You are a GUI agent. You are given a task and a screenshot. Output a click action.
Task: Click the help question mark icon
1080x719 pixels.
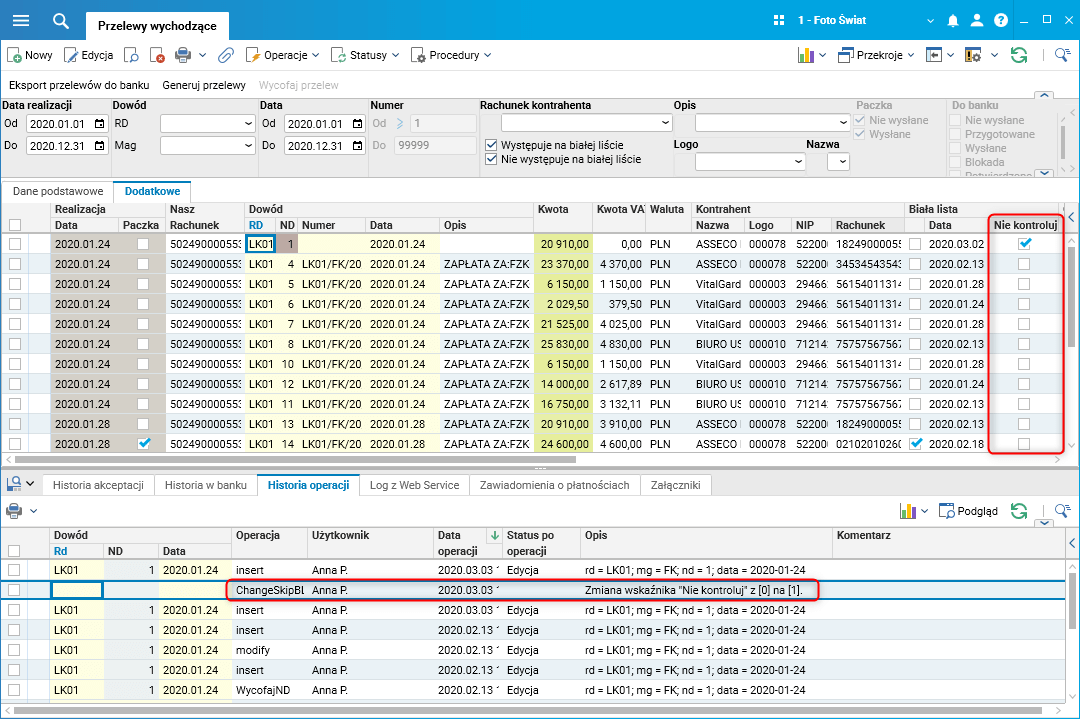[x=1000, y=20]
